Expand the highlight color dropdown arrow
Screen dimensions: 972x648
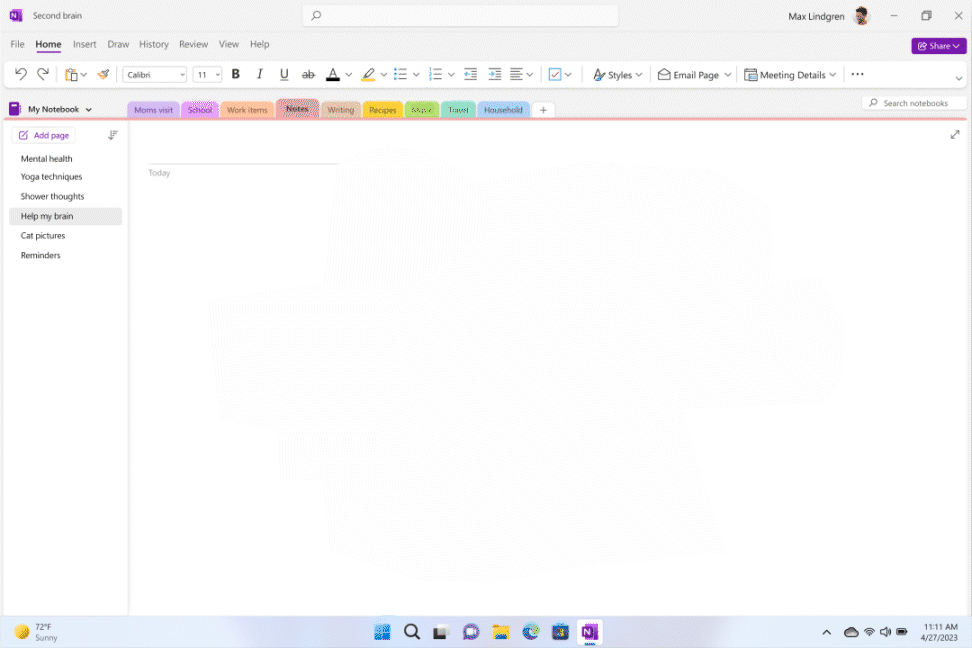click(x=384, y=75)
